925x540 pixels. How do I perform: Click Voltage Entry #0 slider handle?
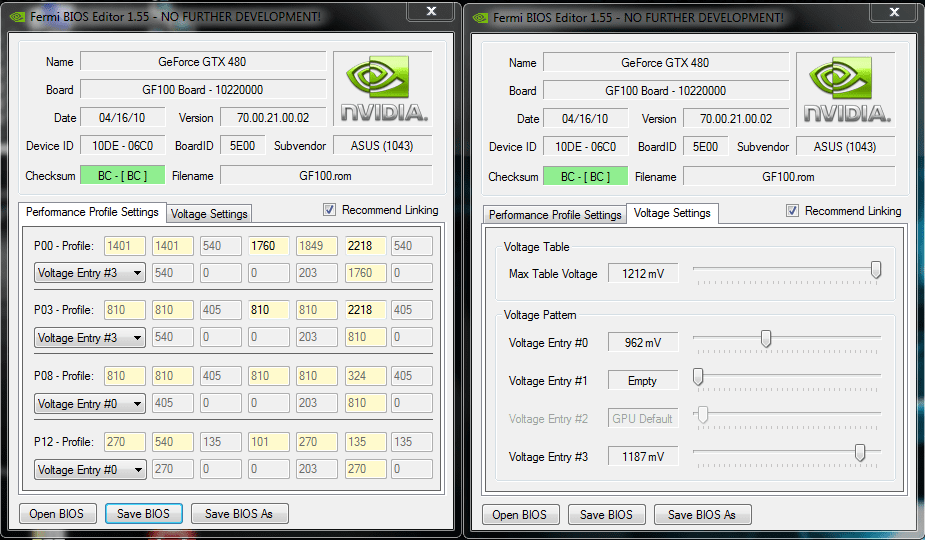pos(766,339)
